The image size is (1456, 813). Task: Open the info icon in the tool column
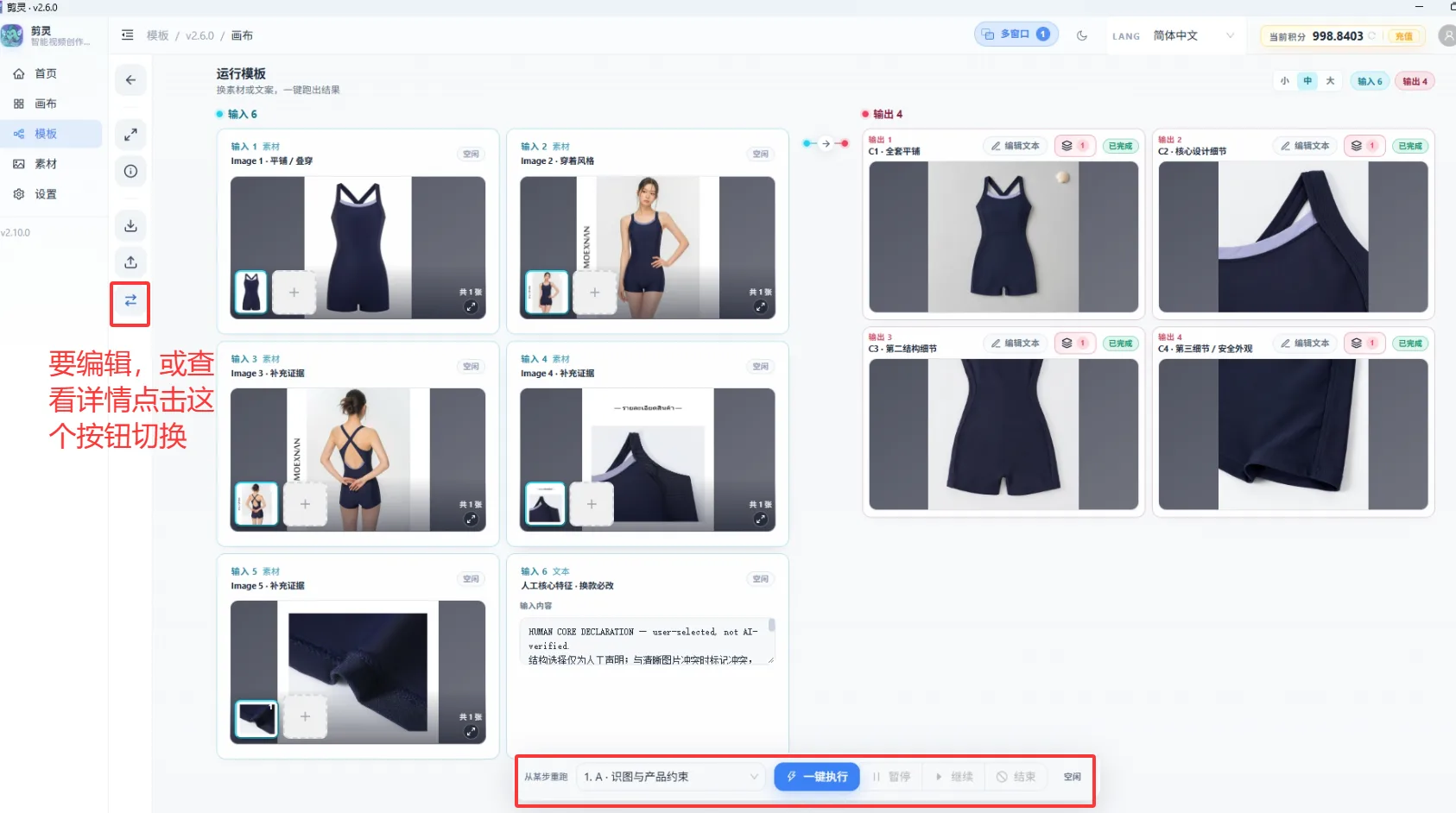point(130,171)
